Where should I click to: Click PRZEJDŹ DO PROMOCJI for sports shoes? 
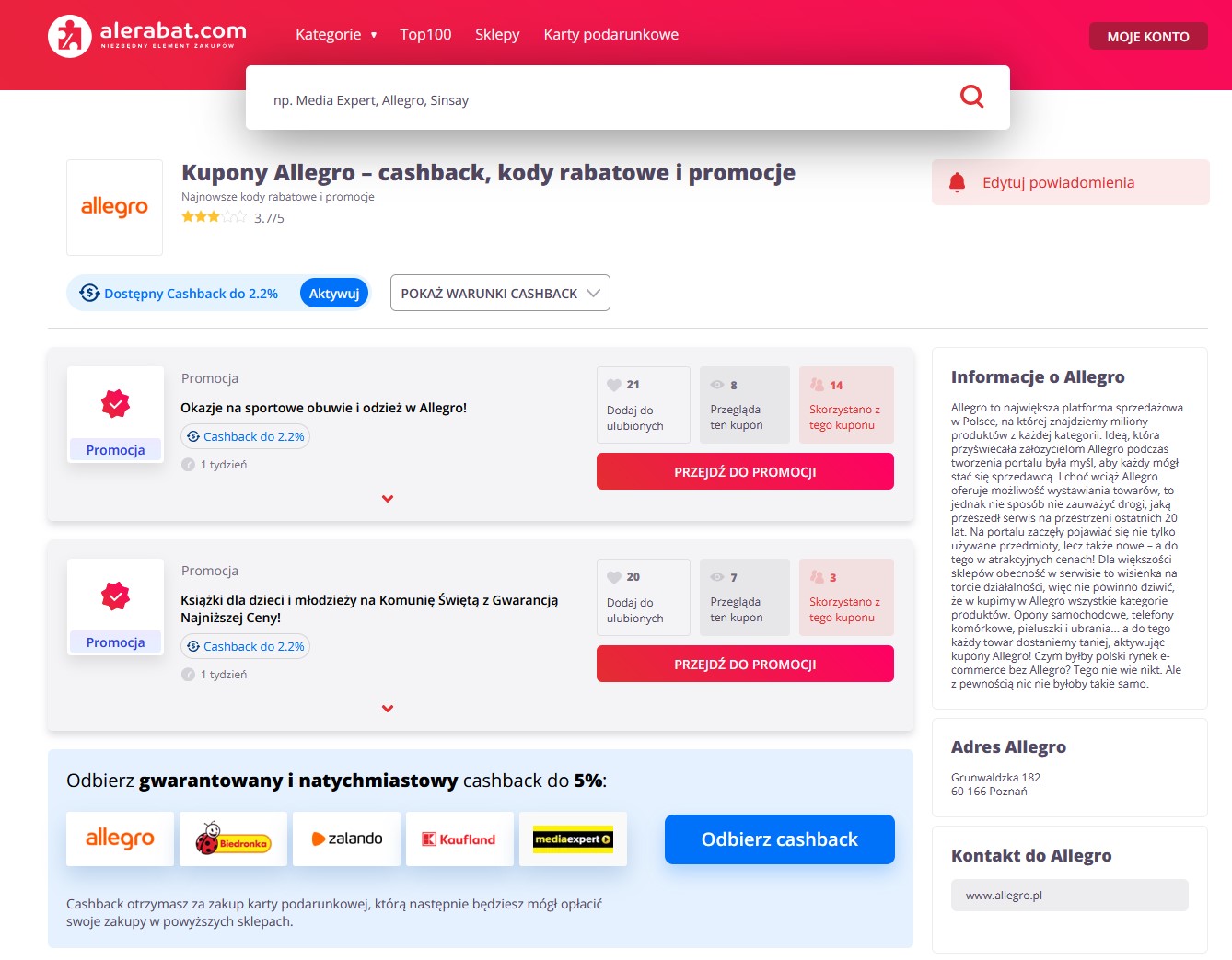click(x=745, y=471)
